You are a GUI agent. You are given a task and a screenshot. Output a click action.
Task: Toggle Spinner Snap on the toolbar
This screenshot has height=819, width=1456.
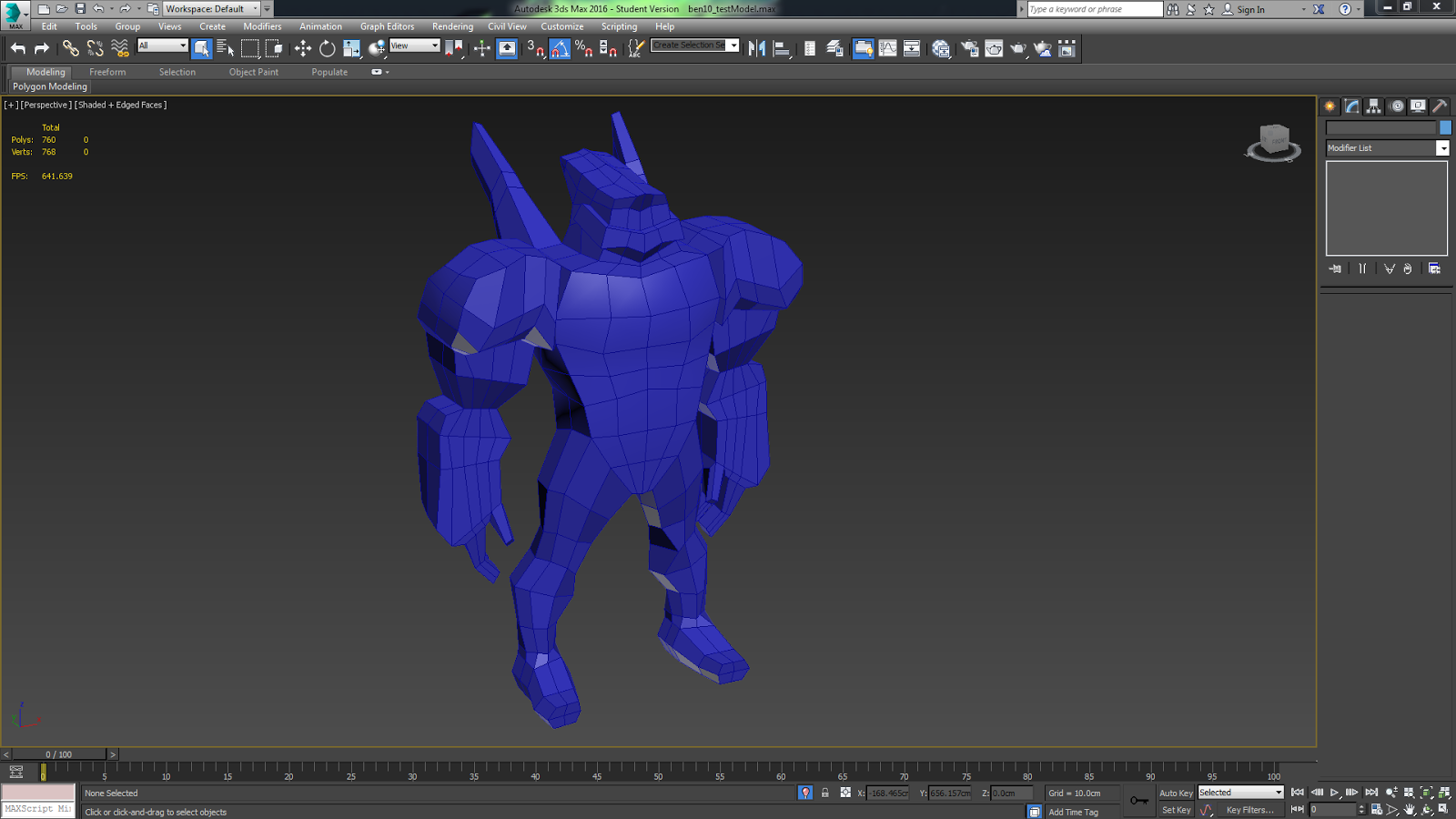608,48
